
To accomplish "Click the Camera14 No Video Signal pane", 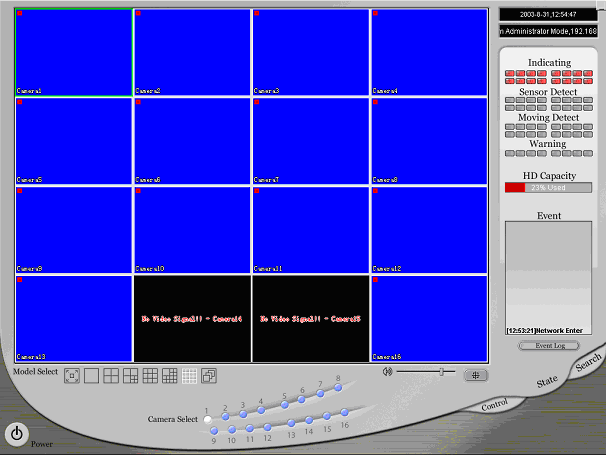I will point(192,319).
